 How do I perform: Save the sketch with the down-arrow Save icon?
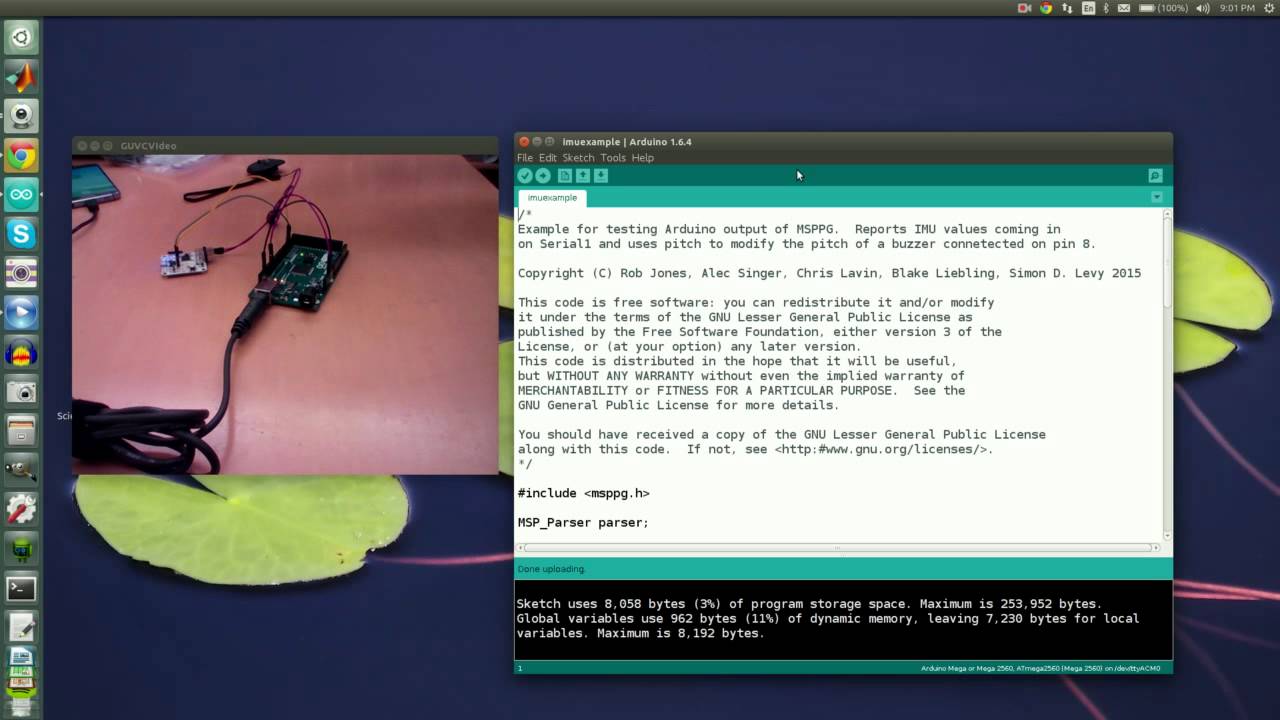601,176
